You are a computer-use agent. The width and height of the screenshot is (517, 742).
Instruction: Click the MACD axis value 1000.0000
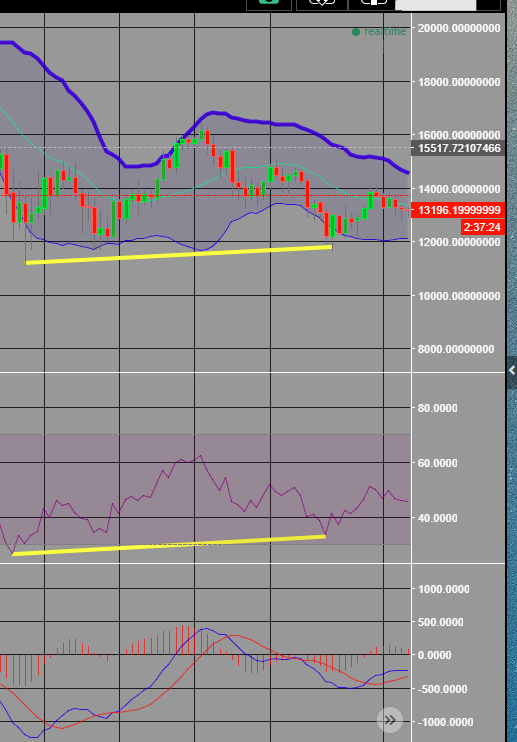(x=444, y=589)
